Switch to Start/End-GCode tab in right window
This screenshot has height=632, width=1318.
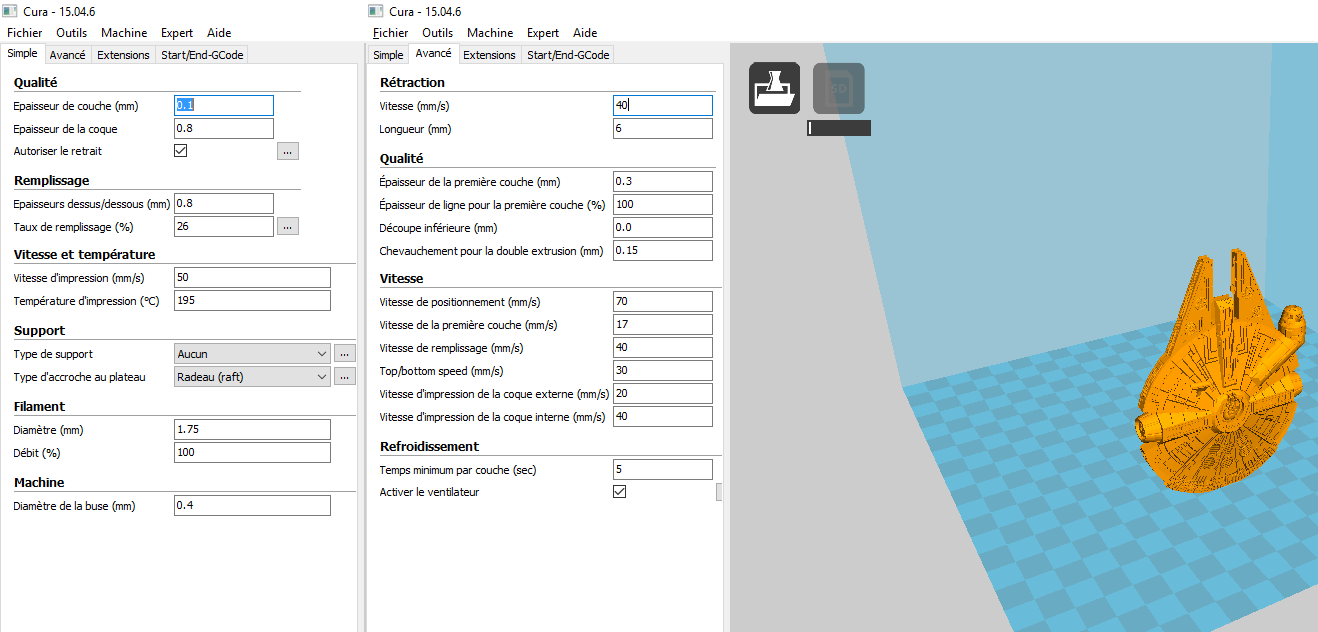568,55
